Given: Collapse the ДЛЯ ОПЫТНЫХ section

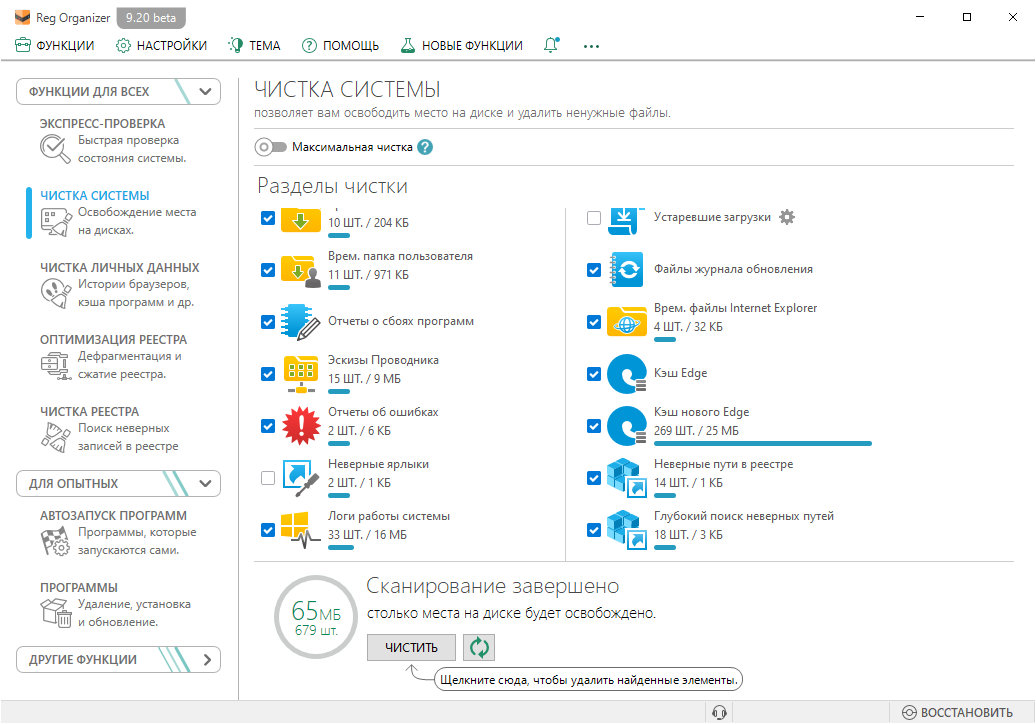Looking at the screenshot, I should point(205,484).
